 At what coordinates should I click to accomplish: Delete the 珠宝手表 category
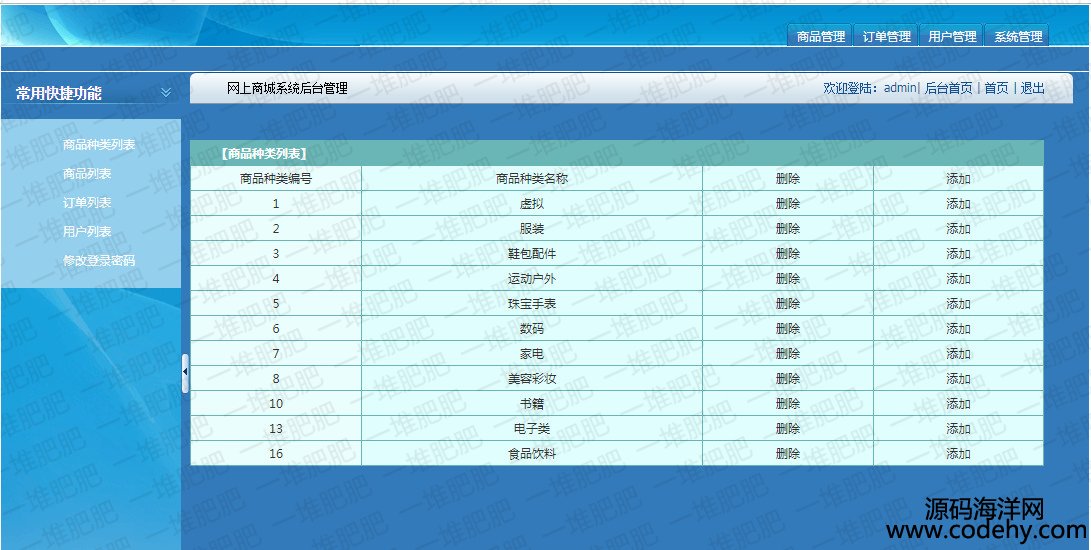[788, 304]
